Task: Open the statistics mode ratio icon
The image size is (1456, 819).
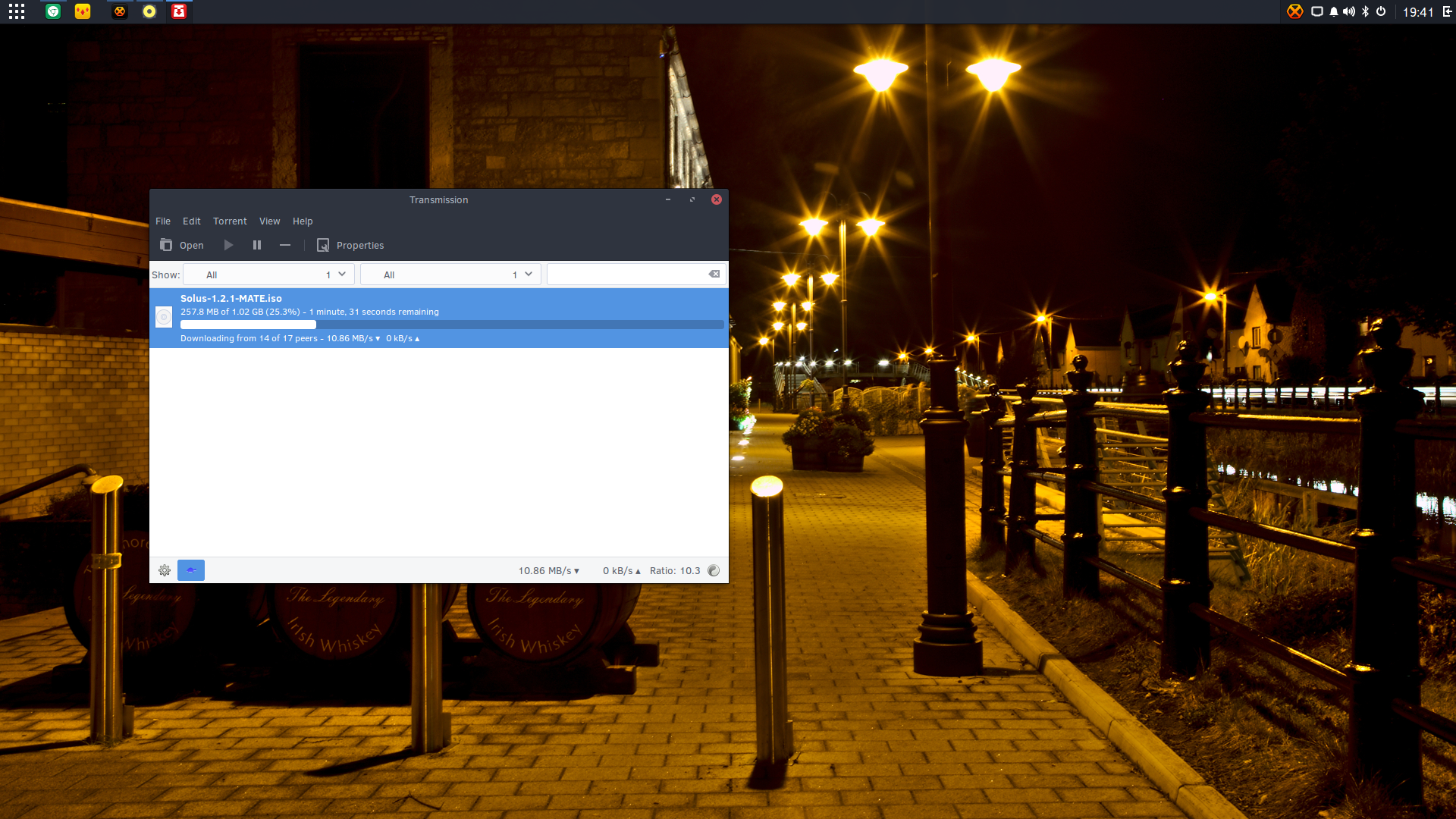Action: coord(714,571)
